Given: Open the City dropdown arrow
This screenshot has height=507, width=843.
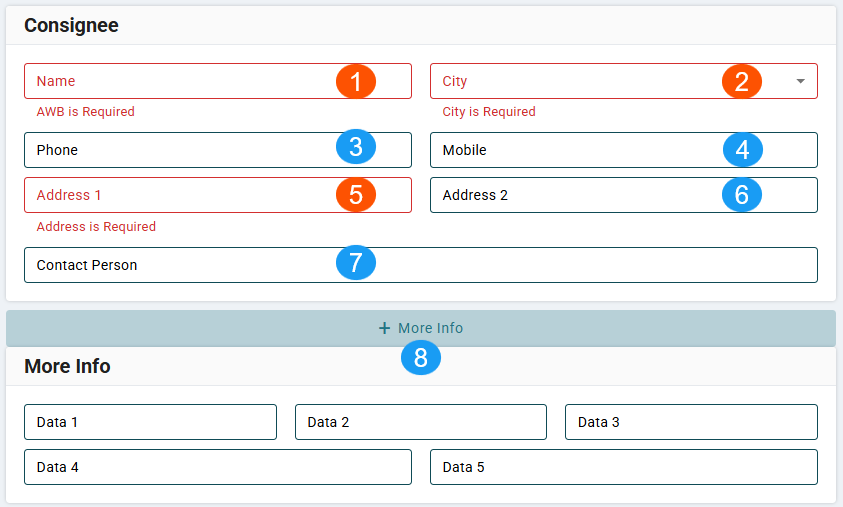Looking at the screenshot, I should point(800,82).
